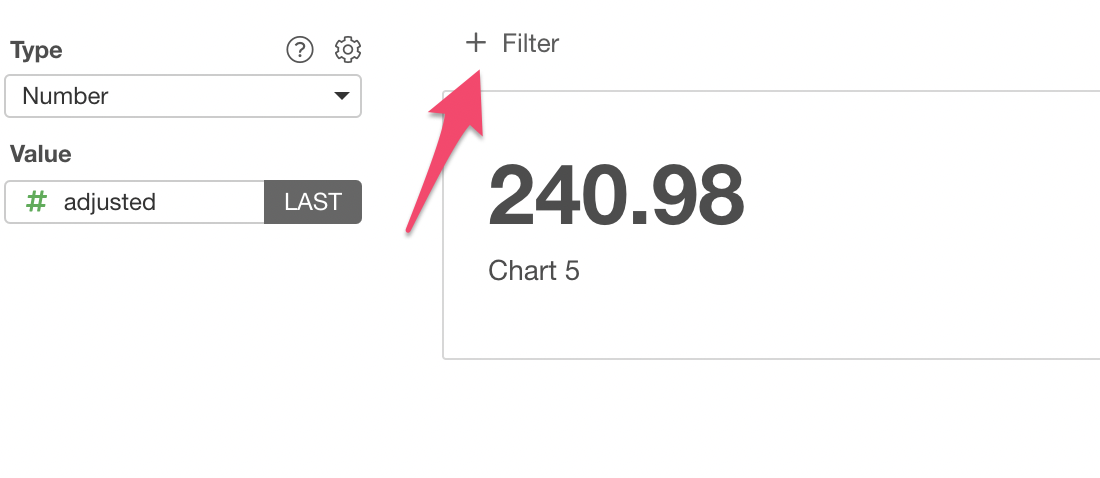The image size is (1100, 478).
Task: Open chart settings gear icon
Action: (x=348, y=50)
